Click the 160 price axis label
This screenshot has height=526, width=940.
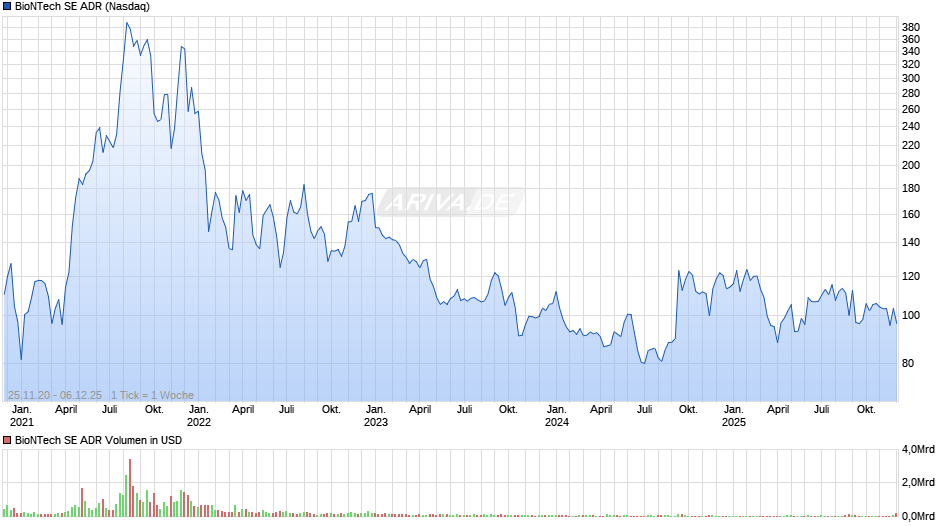[x=911, y=214]
